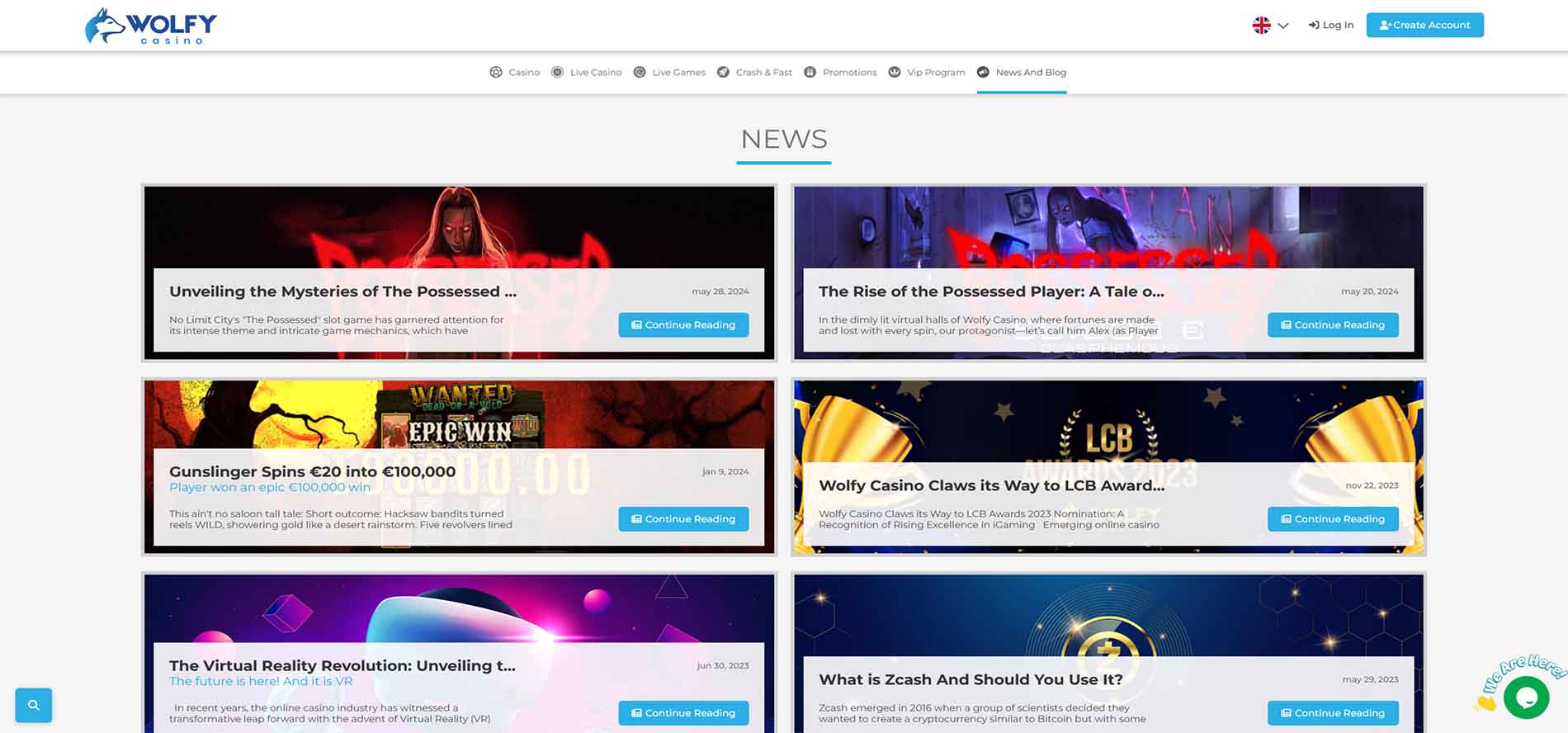Click the Casino menu icon
Screen dimensions: 1568x733
point(496,72)
